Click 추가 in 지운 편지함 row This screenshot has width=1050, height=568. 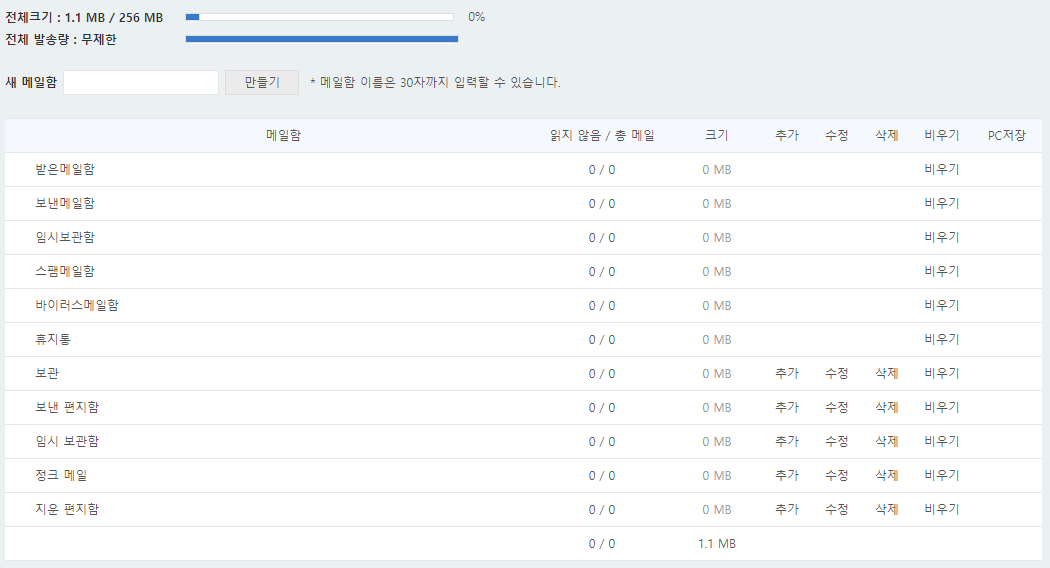787,509
